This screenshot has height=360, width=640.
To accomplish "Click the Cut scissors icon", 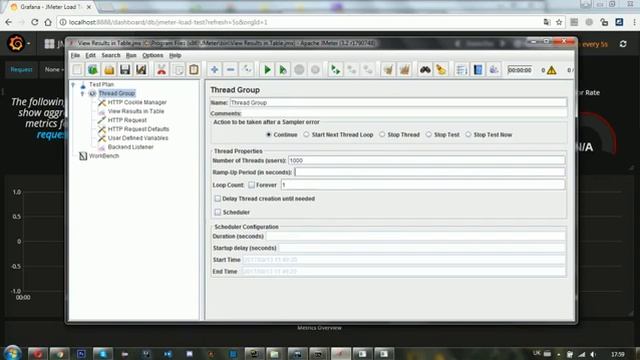I will coord(162,70).
